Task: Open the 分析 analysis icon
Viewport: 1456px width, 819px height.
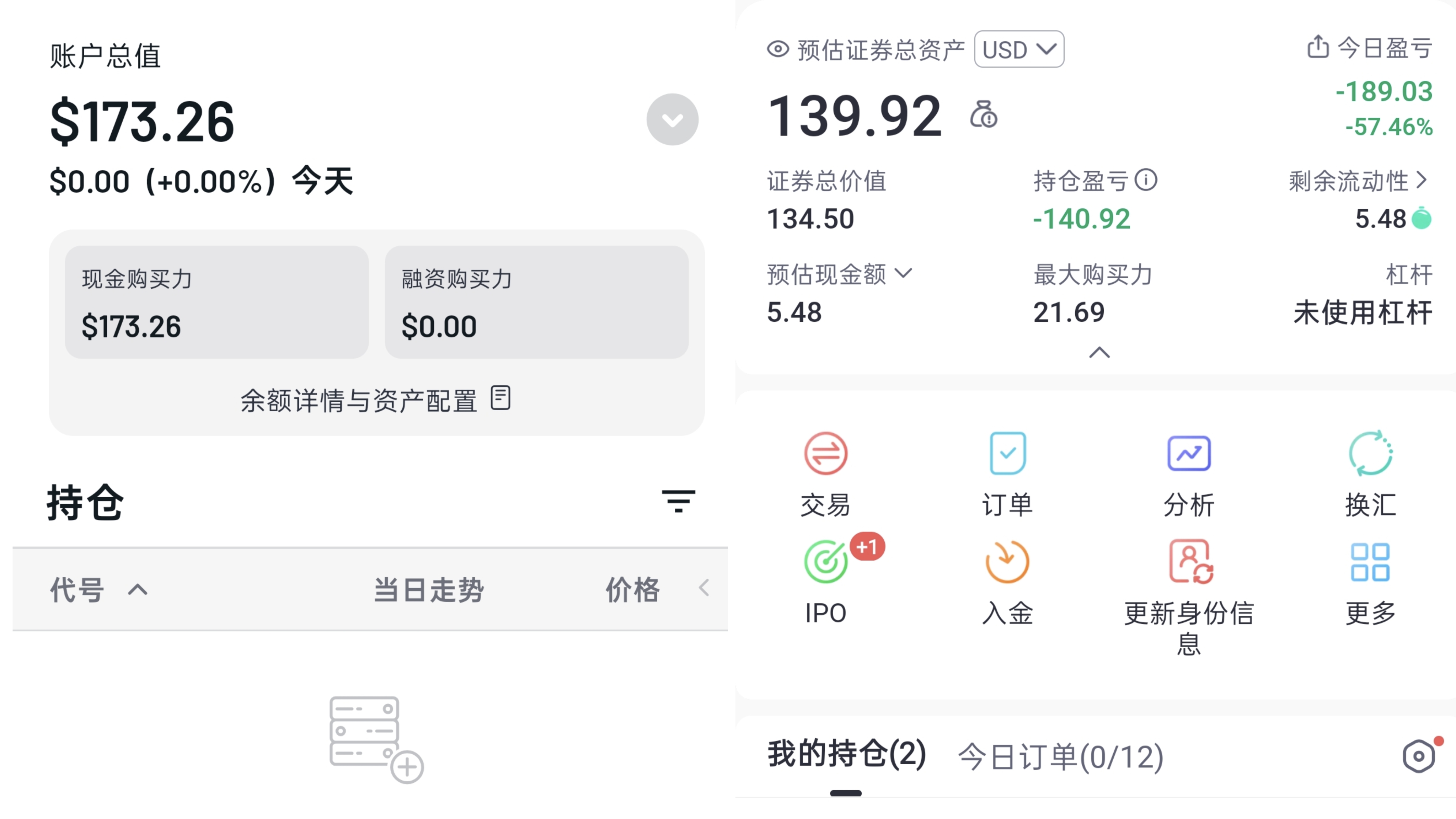Action: pyautogui.click(x=1189, y=453)
